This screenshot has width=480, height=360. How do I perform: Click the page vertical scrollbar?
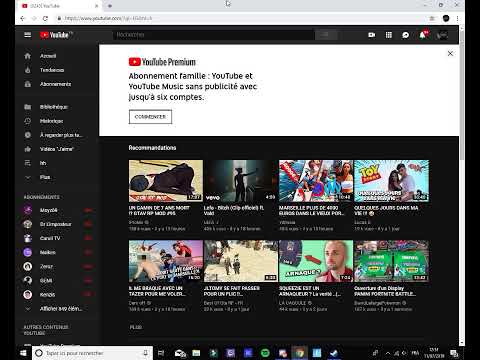(x=462, y=95)
